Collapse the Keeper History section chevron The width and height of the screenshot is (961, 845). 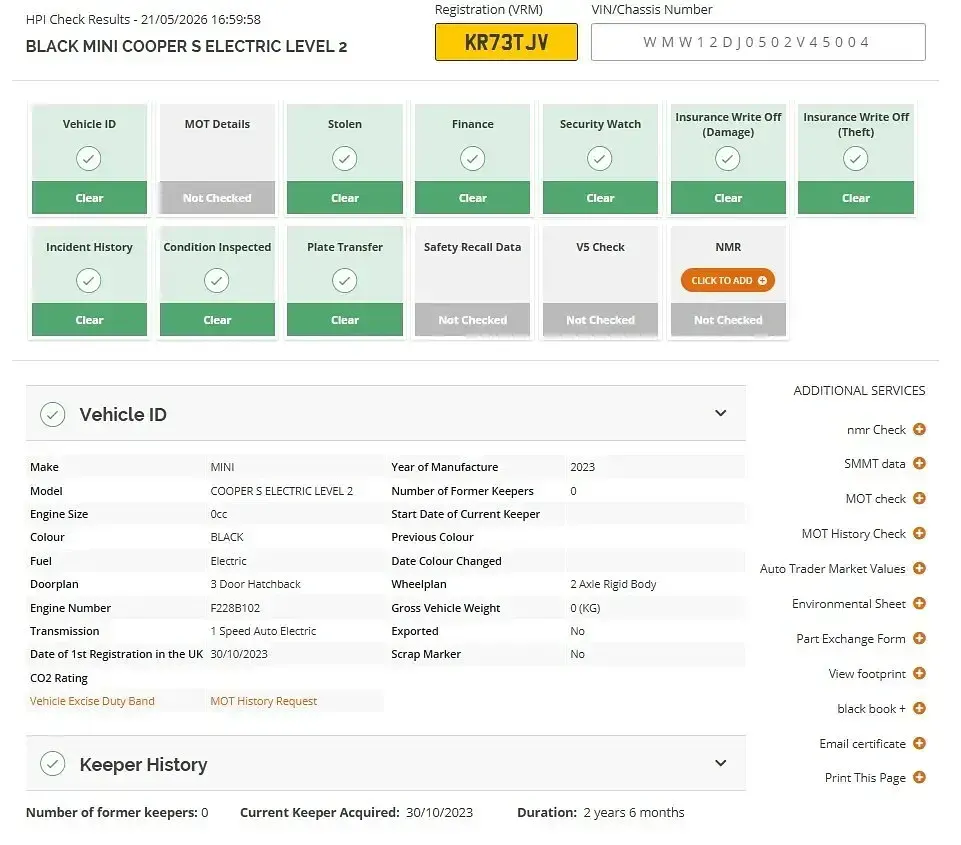point(721,763)
